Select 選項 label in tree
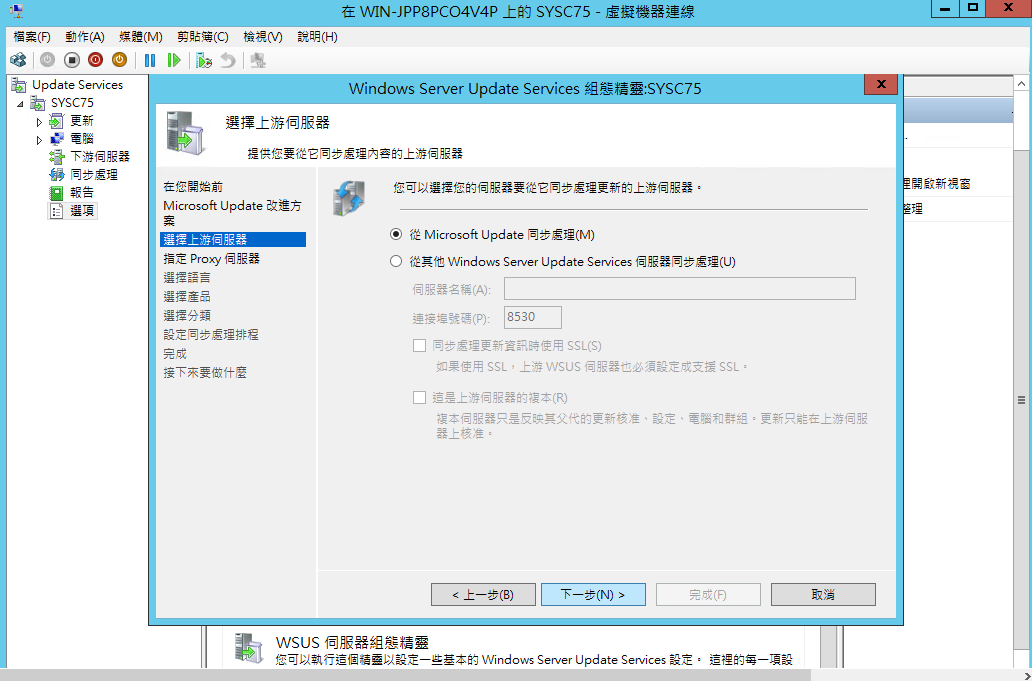Viewport: 1032px width, 681px height. tap(82, 211)
